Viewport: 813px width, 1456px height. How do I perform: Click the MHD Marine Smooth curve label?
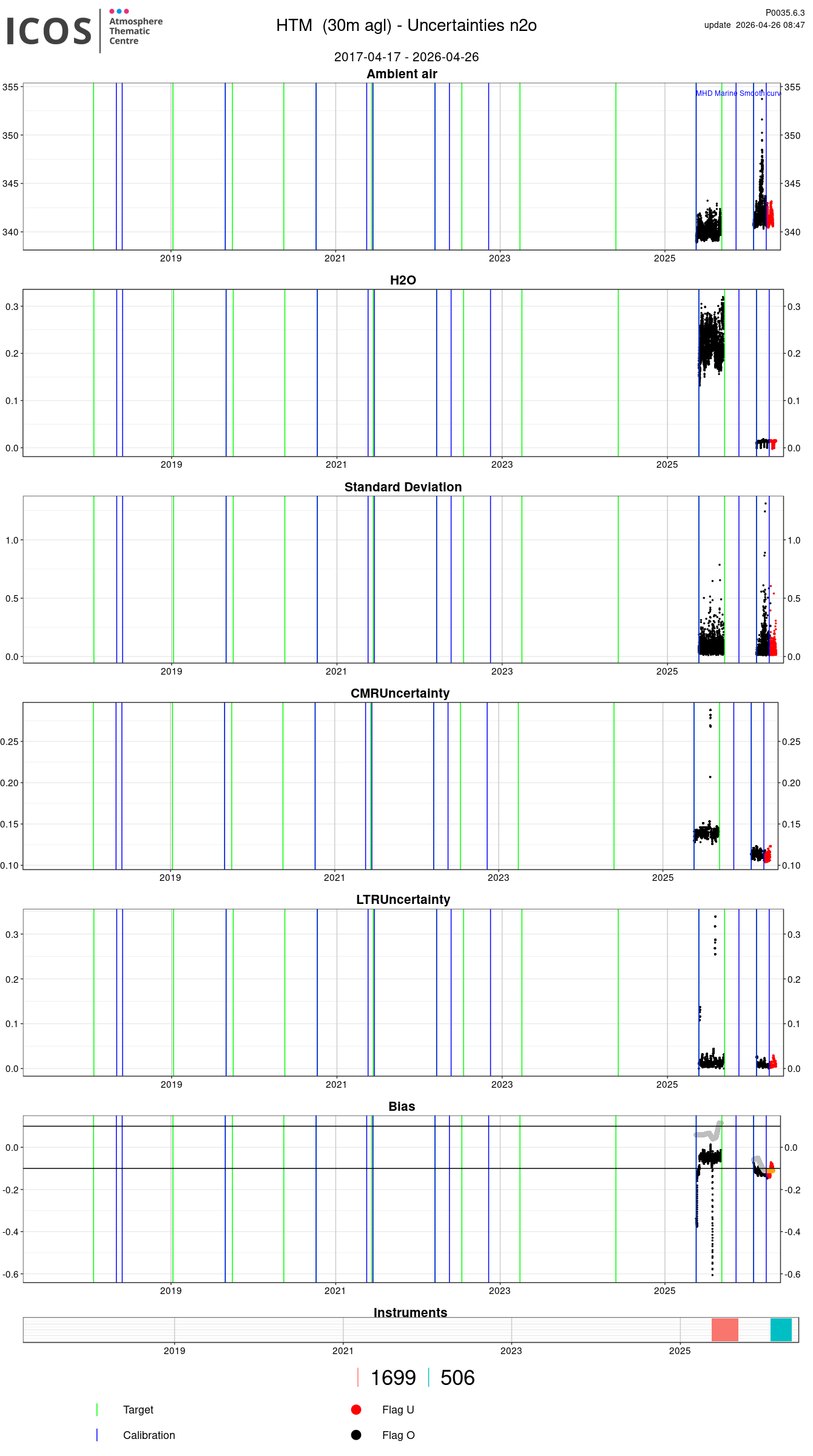click(x=738, y=93)
